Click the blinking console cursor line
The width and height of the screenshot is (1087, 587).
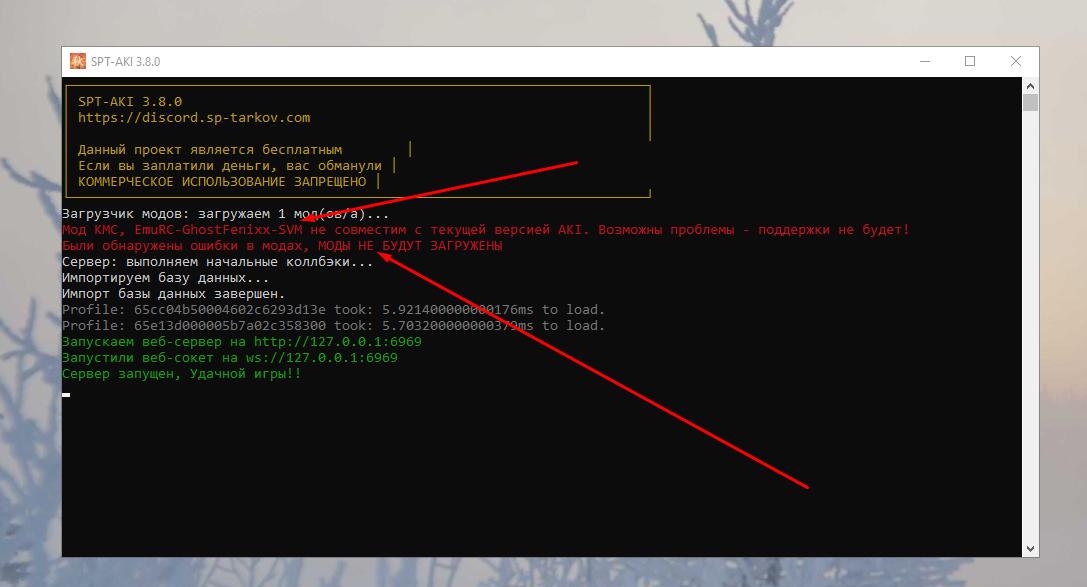tap(66, 395)
